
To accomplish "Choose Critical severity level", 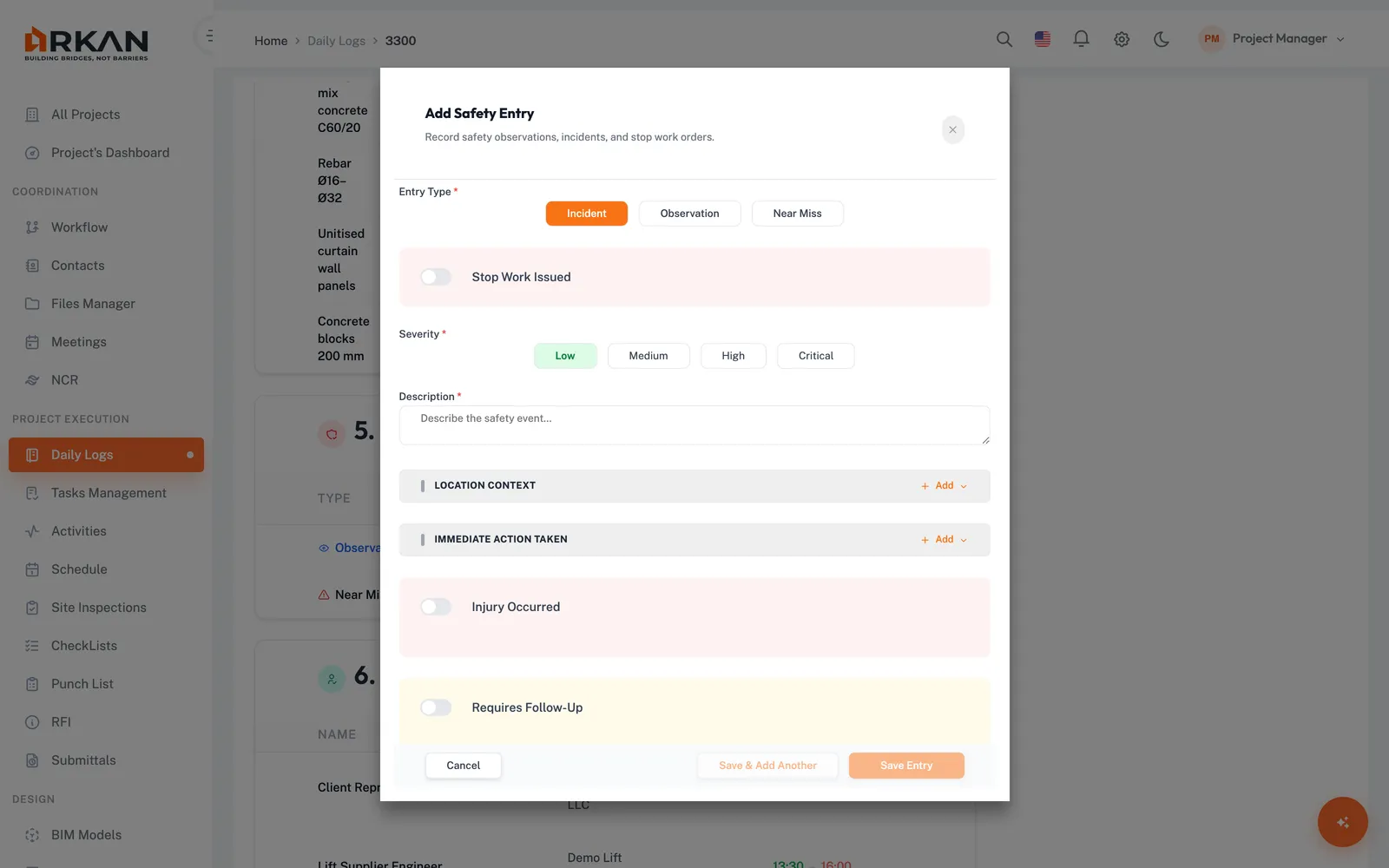I will (x=815, y=356).
